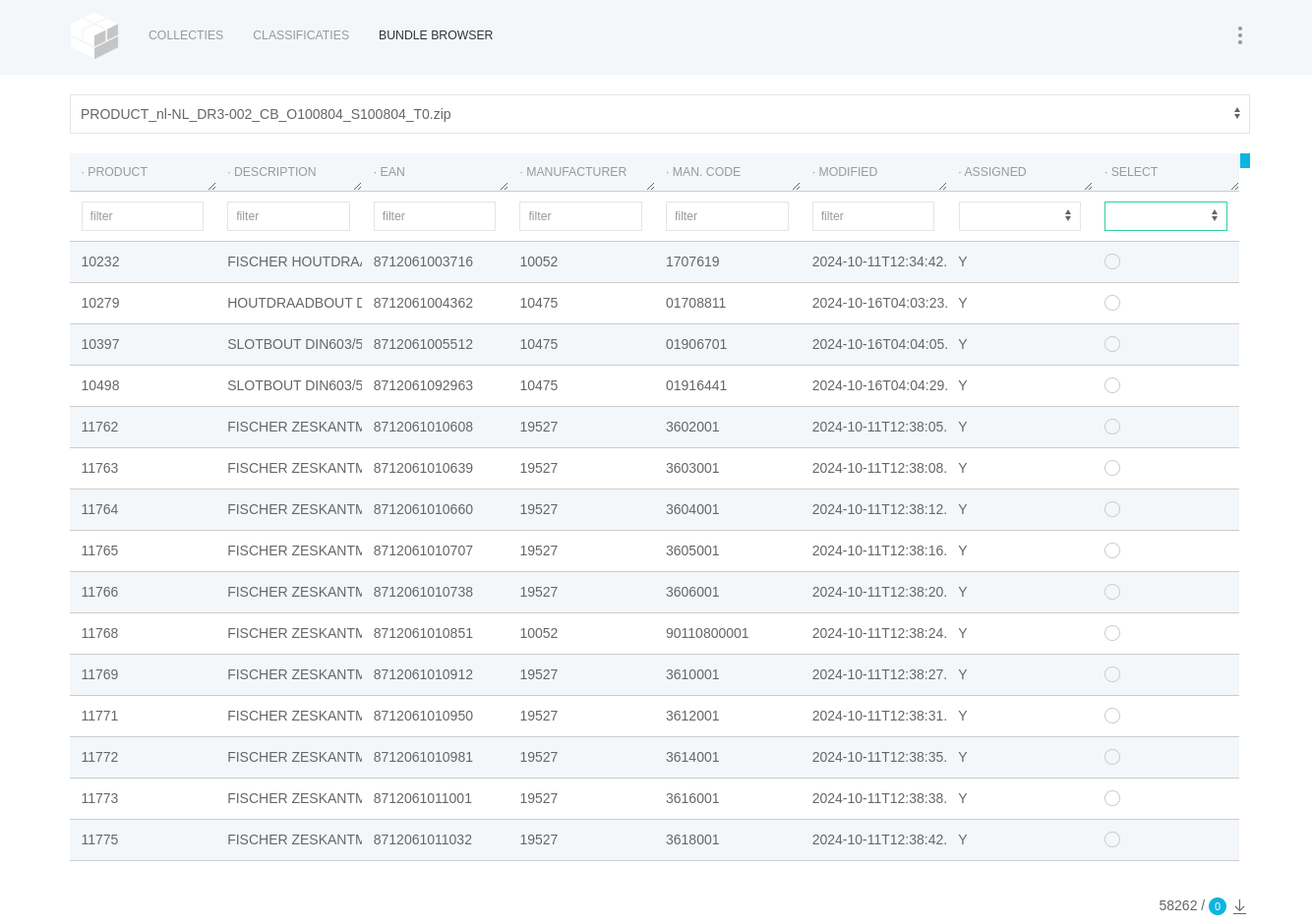Select the radio for product 10397
The height and width of the screenshot is (924, 1312).
pos(1112,344)
